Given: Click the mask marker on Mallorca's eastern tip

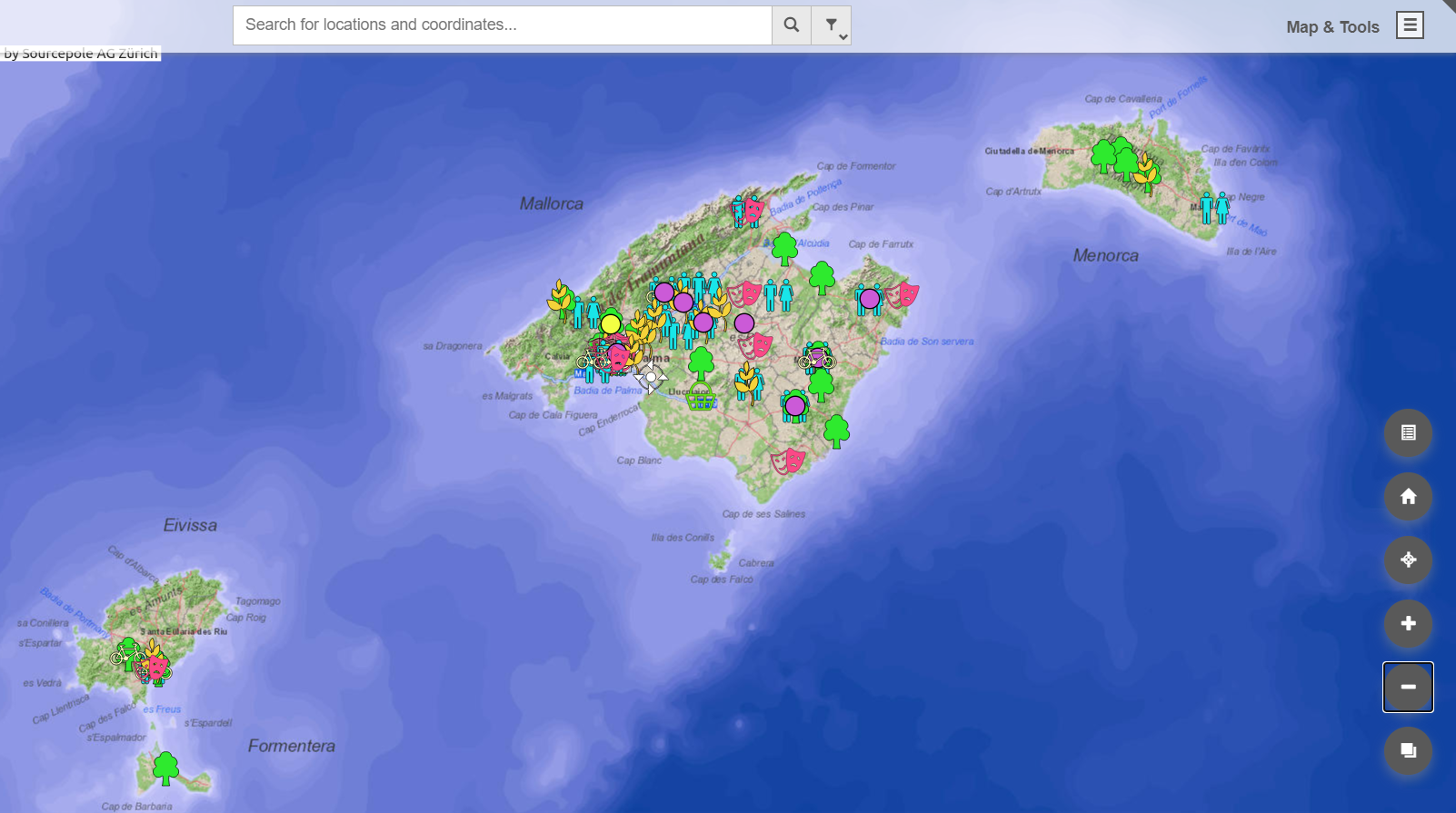Looking at the screenshot, I should pyautogui.click(x=903, y=295).
